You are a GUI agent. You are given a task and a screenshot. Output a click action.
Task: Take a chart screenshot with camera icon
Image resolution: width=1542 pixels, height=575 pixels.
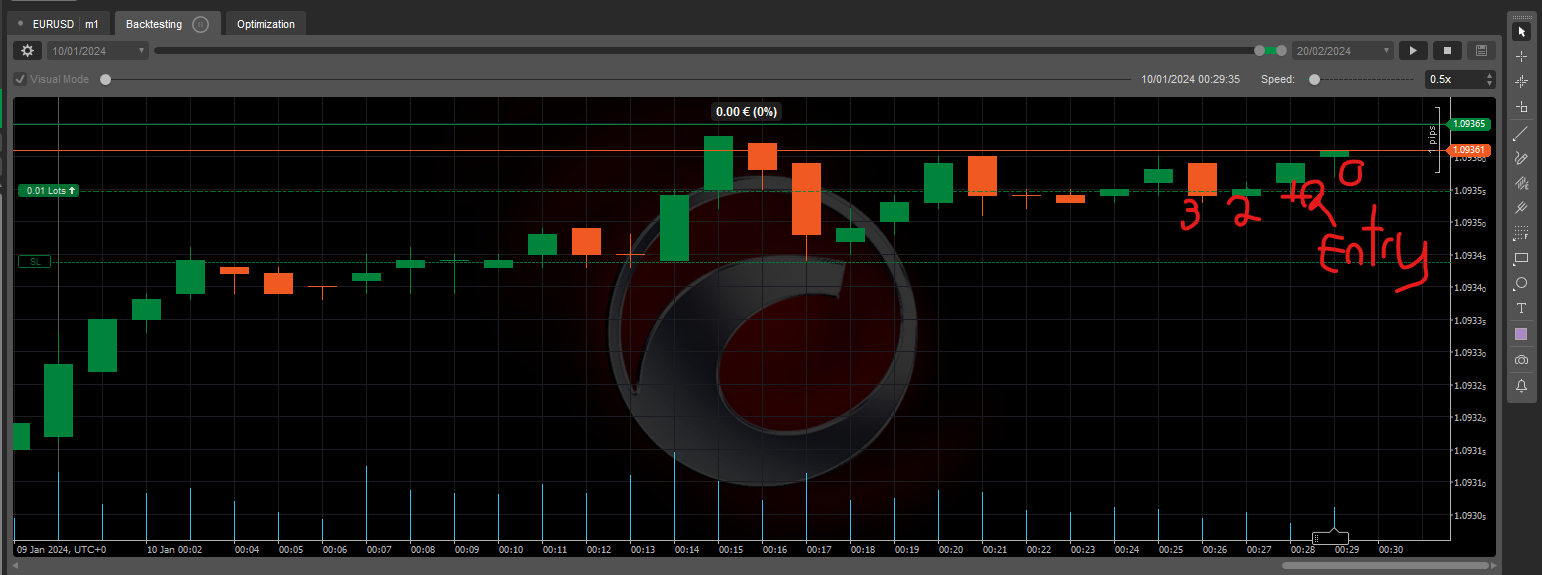[1521, 359]
